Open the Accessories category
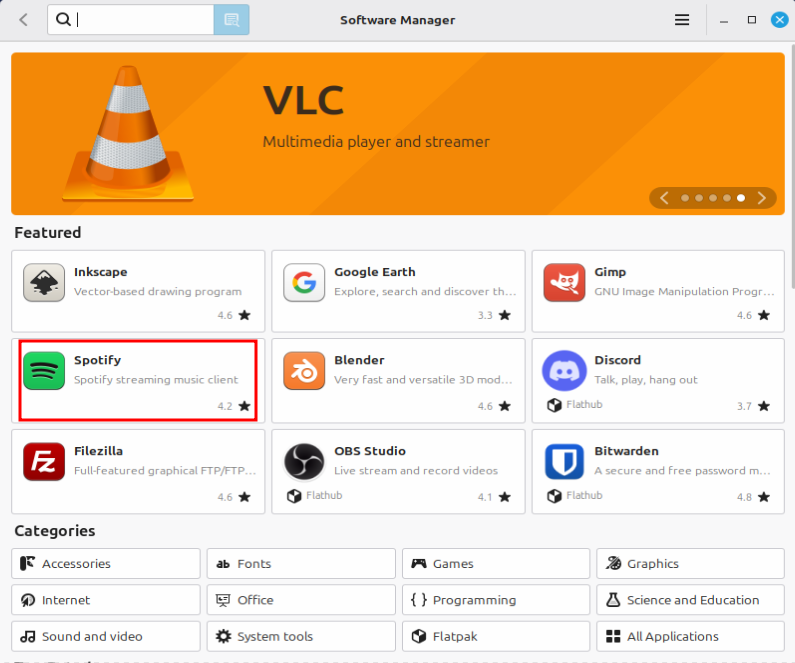 tap(106, 564)
